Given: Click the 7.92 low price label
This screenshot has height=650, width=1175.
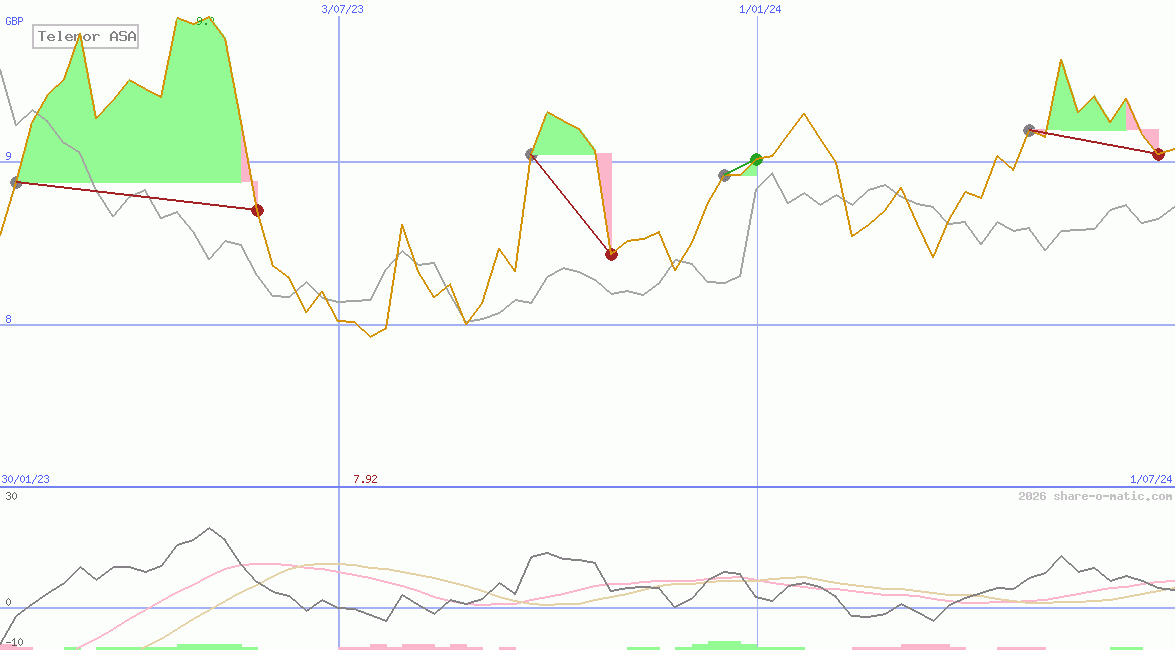Looking at the screenshot, I should (365, 479).
